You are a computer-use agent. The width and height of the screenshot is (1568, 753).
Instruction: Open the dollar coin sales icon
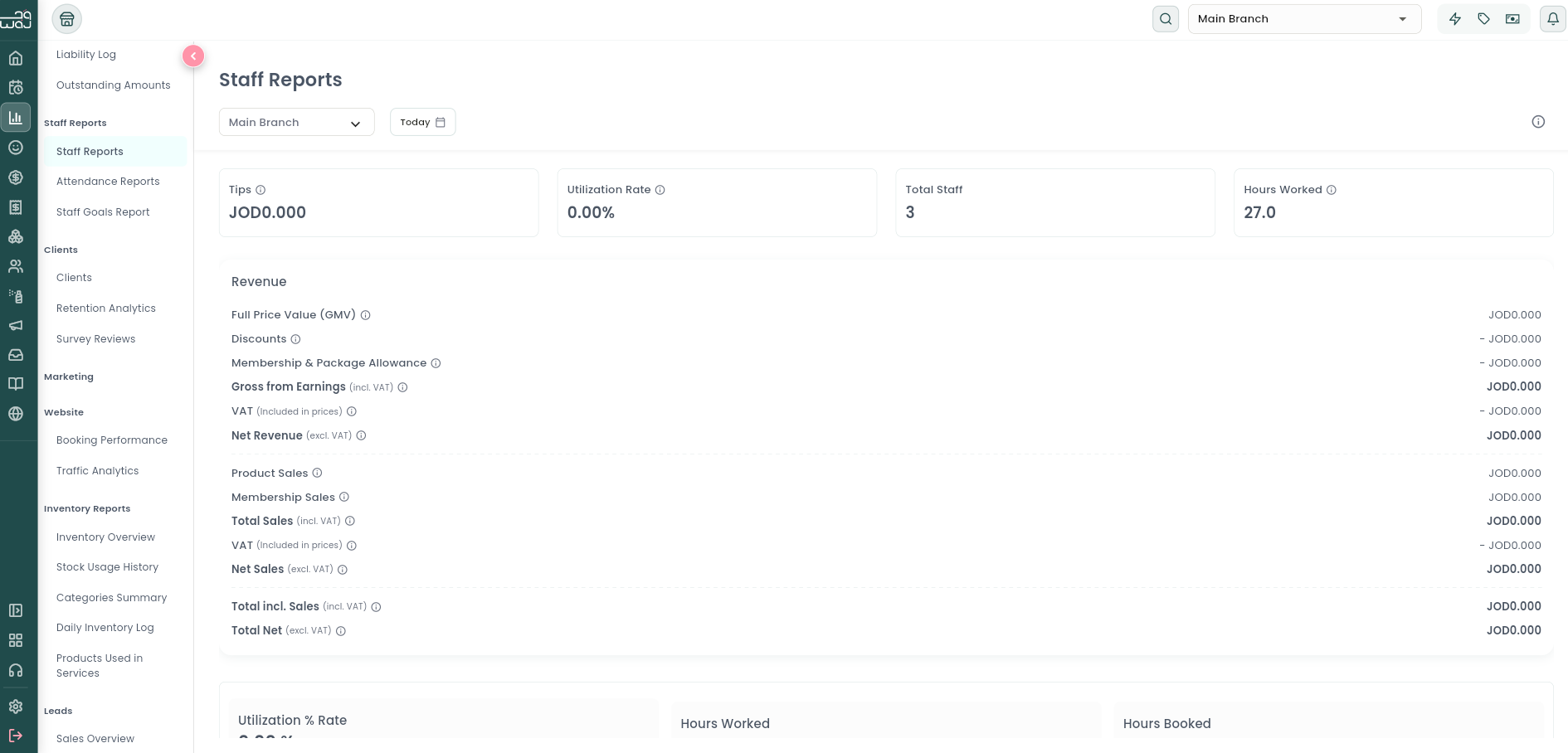click(x=16, y=177)
